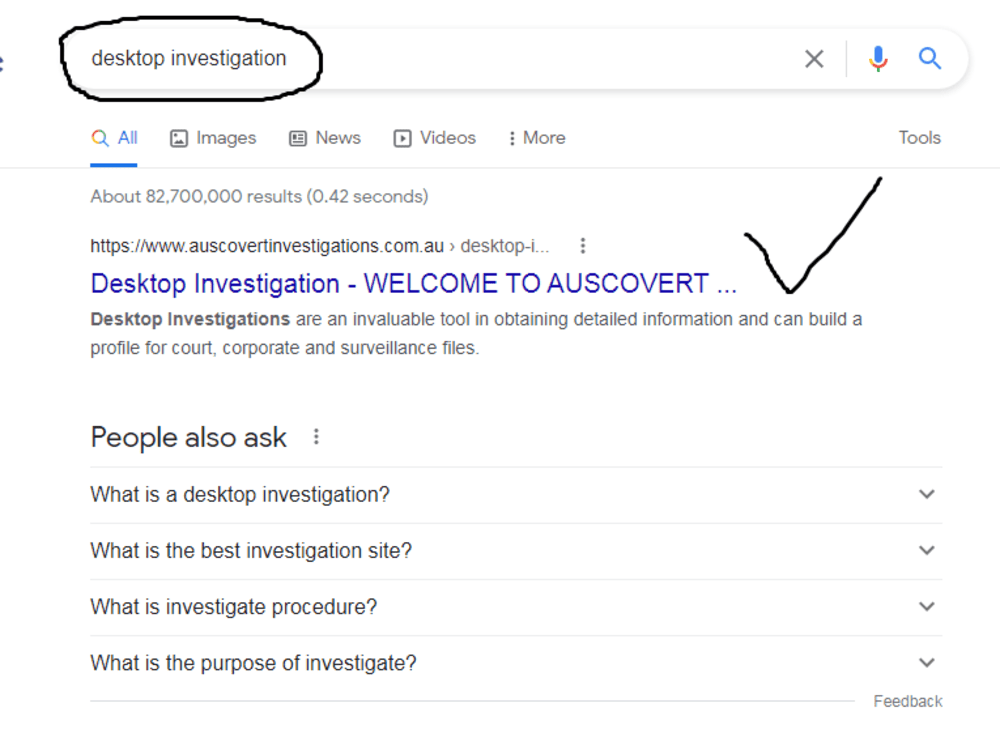Click the 'Desktop Investigations are an invaluable tool' snippet
The width and height of the screenshot is (1000, 750).
[x=476, y=333]
